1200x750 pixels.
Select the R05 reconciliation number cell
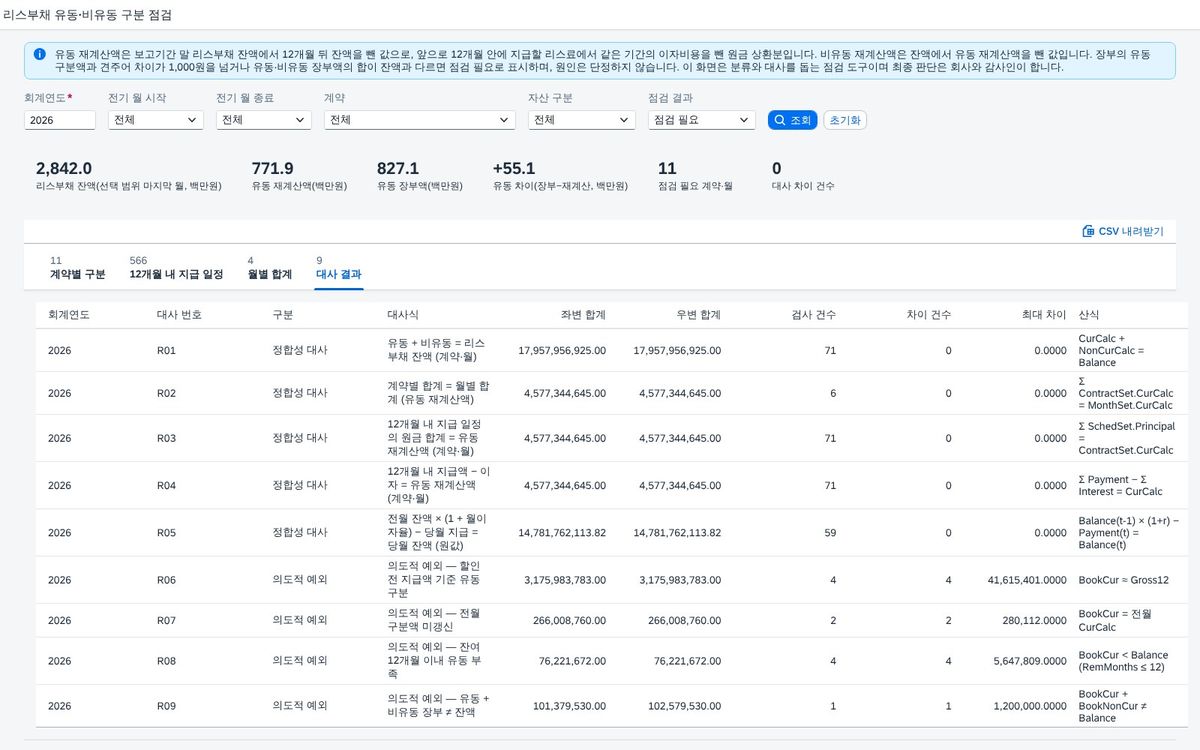tap(166, 533)
